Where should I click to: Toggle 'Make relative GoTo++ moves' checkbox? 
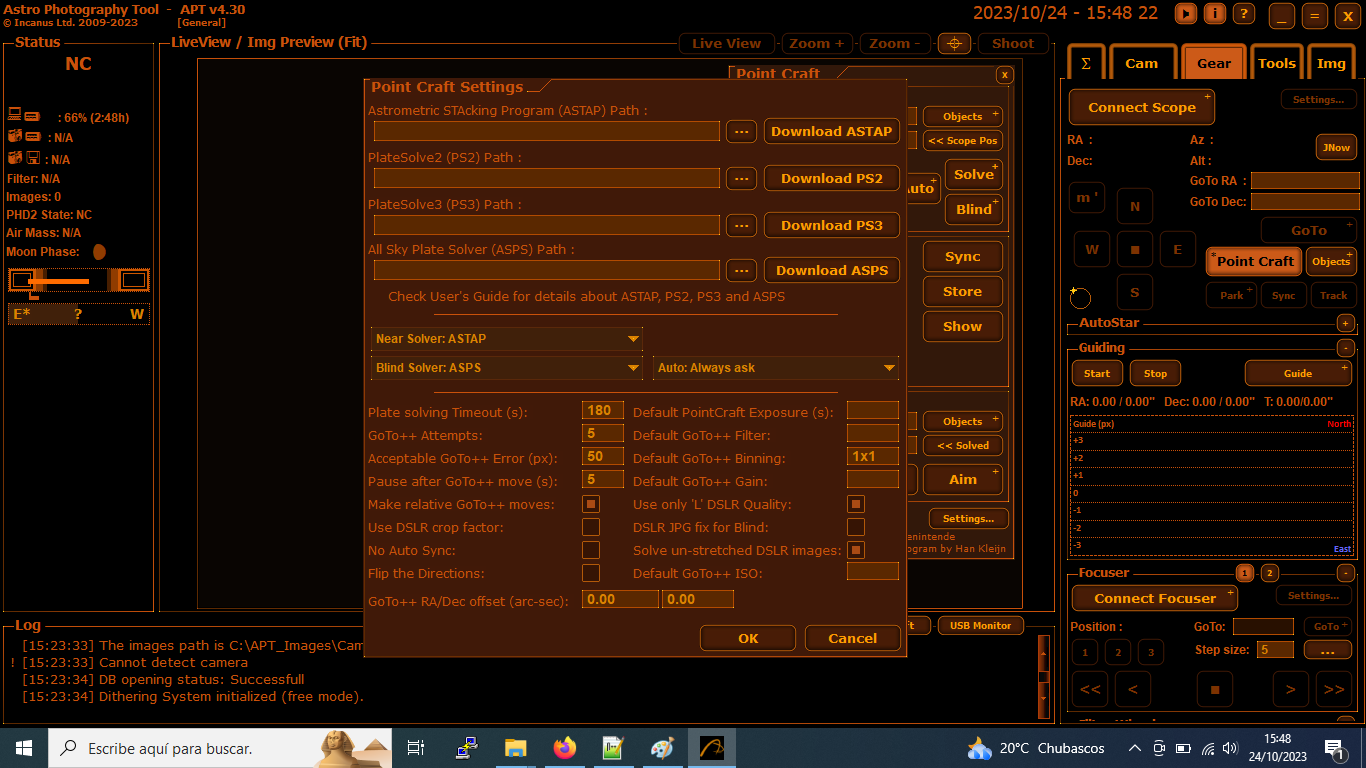[591, 505]
